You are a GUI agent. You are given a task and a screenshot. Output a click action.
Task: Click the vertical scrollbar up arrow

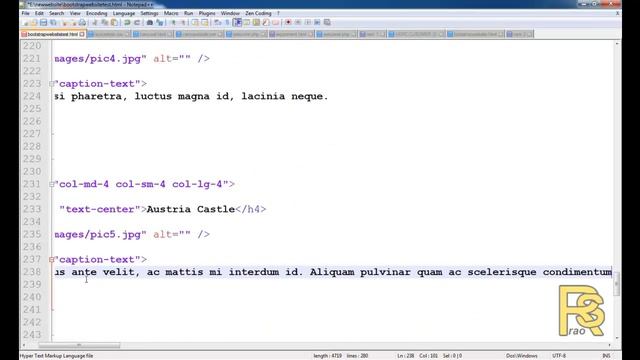click(617, 44)
